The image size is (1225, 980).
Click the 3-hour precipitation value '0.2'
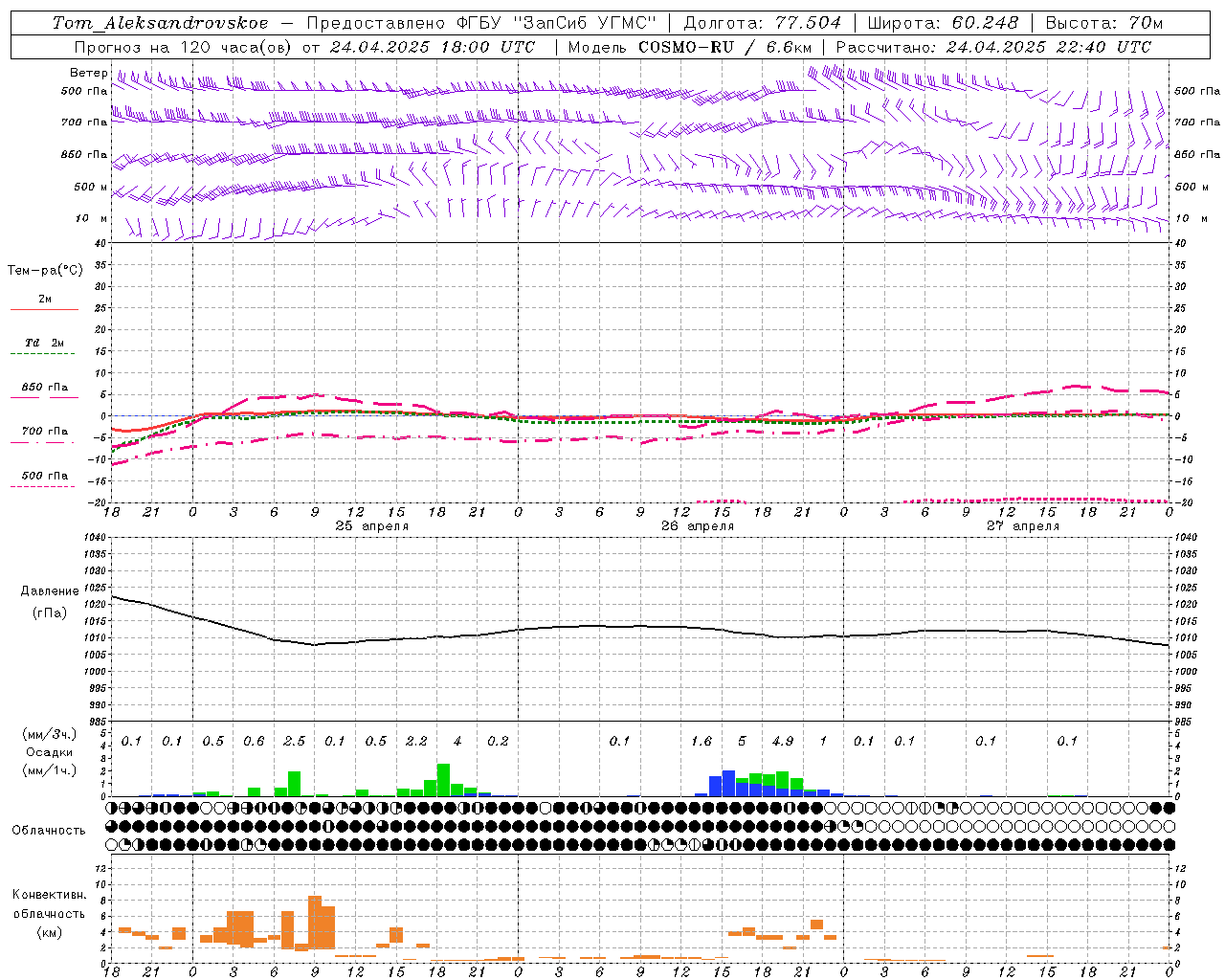(498, 742)
